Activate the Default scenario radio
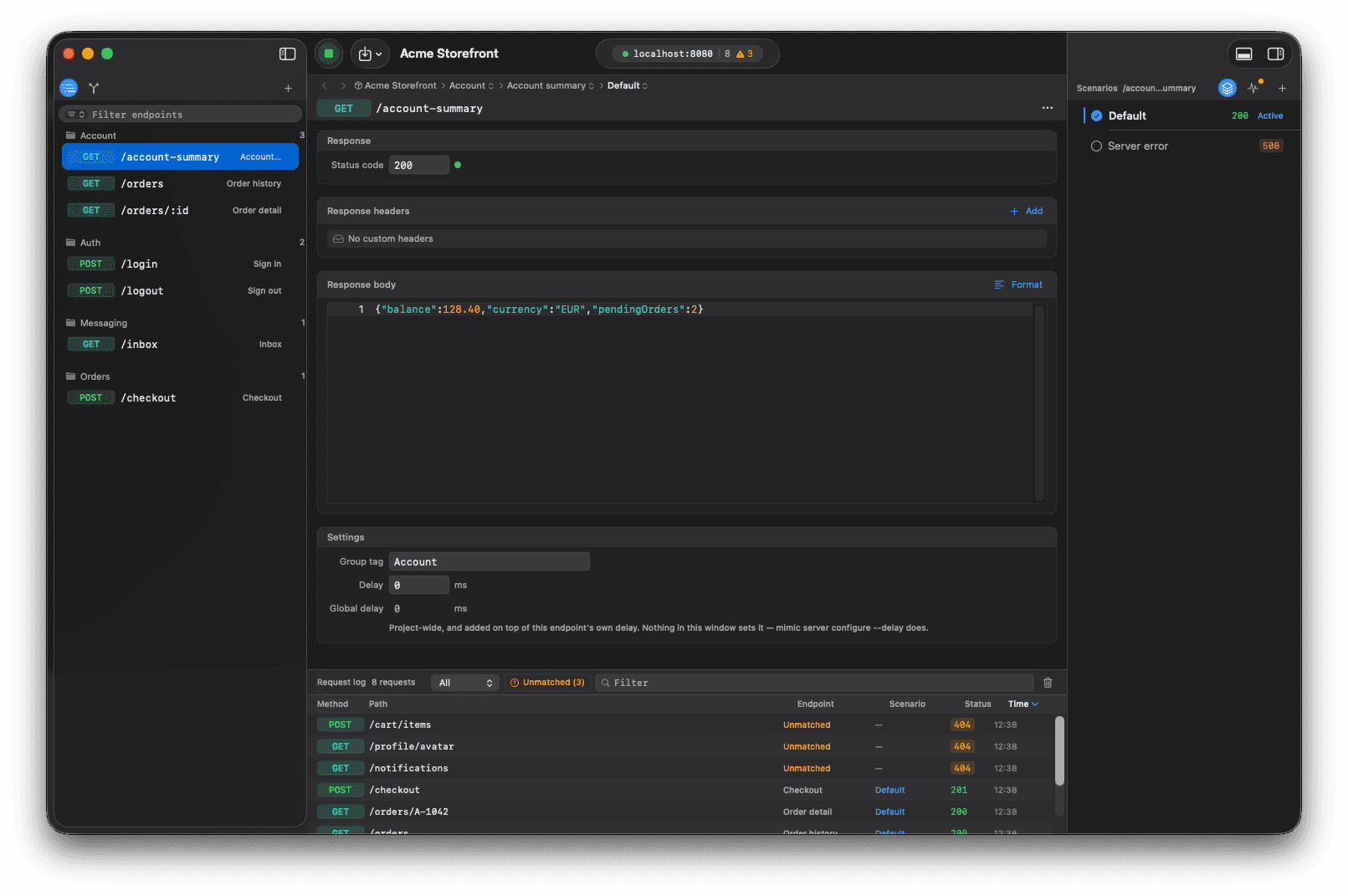Screen dimensions: 1348x896 point(1096,116)
